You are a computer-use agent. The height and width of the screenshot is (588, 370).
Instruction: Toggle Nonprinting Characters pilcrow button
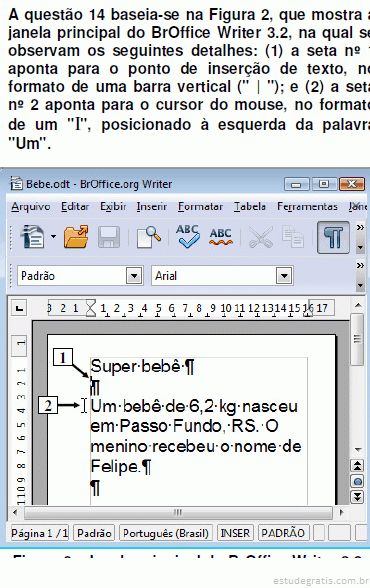[333, 237]
